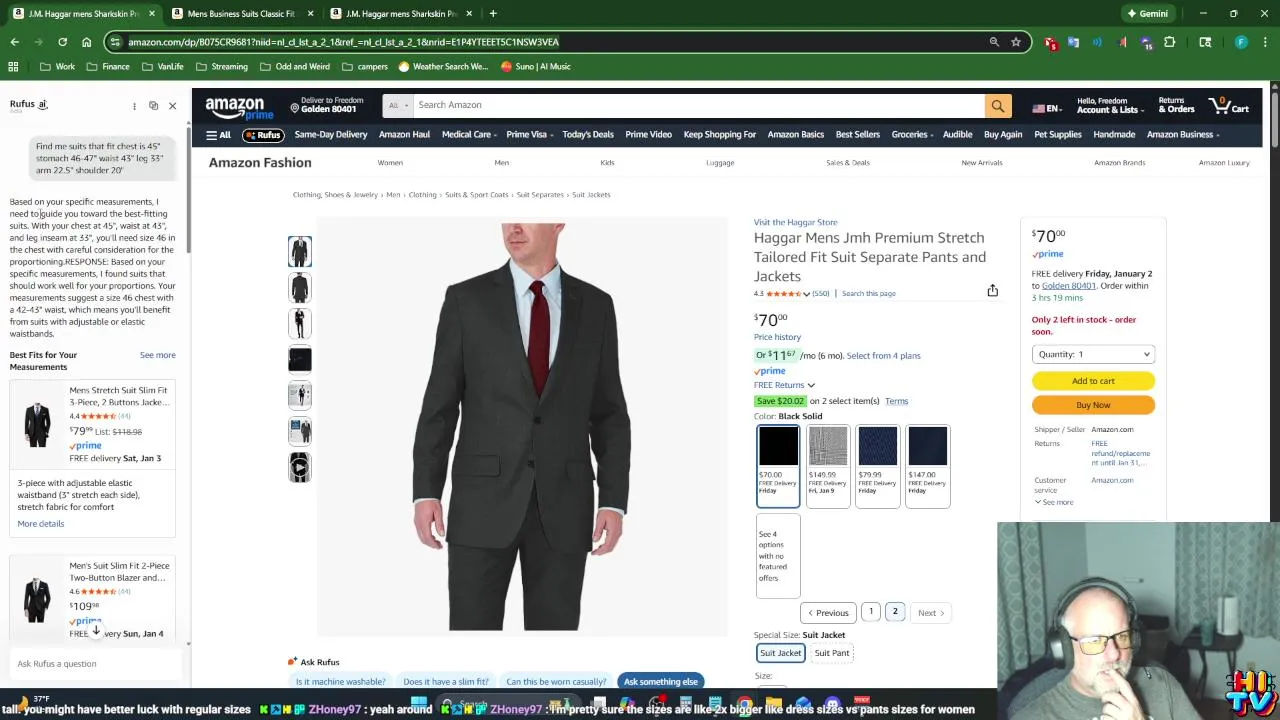Image resolution: width=1280 pixels, height=720 pixels.
Task: Close the Rufus AI side panel
Action: [x=172, y=105]
